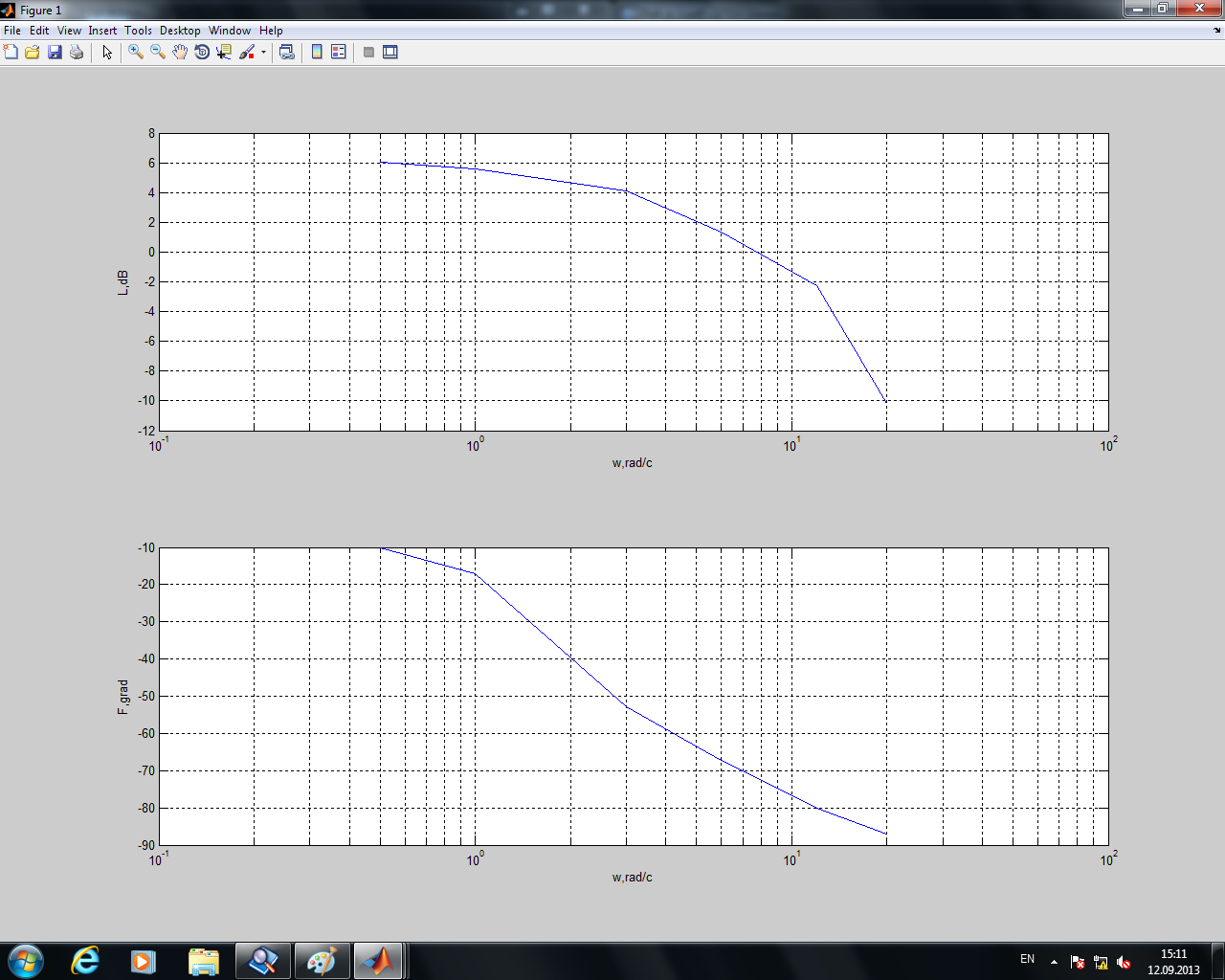1225x980 pixels.
Task: Open the magnifier app taskbar button
Action: (262, 961)
